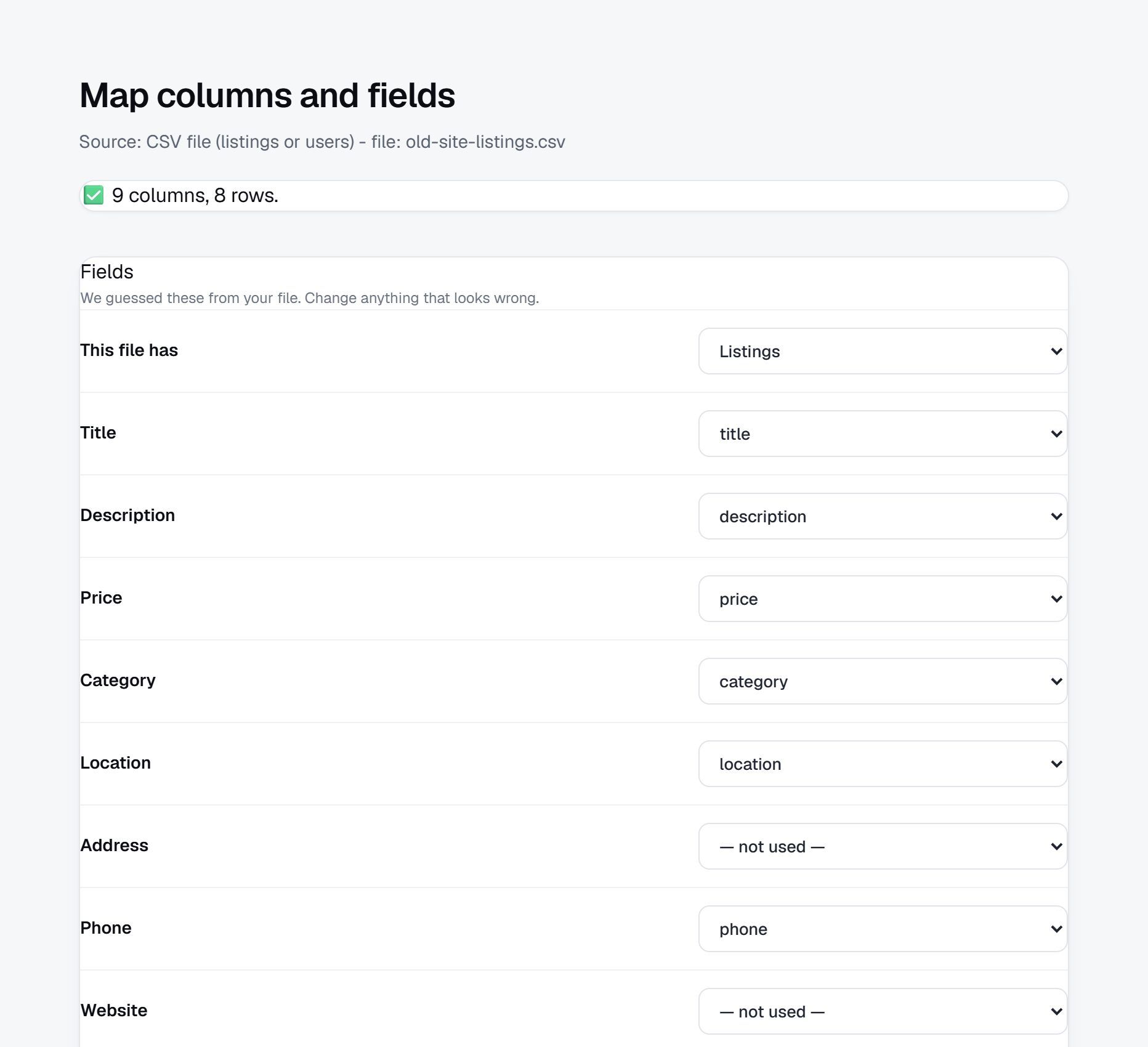Open the Title column dropdown
This screenshot has width=1148, height=1047.
(x=883, y=434)
